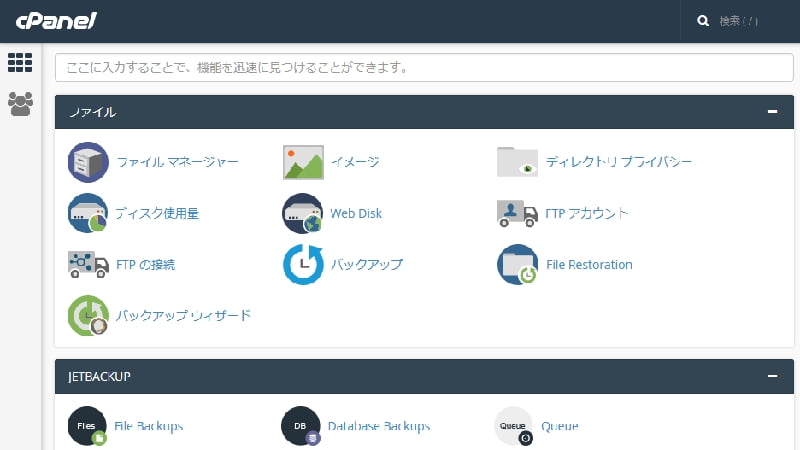Screen dimensions: 800x450
Task: Open the grid home view in sidebar
Action: pyautogui.click(x=20, y=62)
